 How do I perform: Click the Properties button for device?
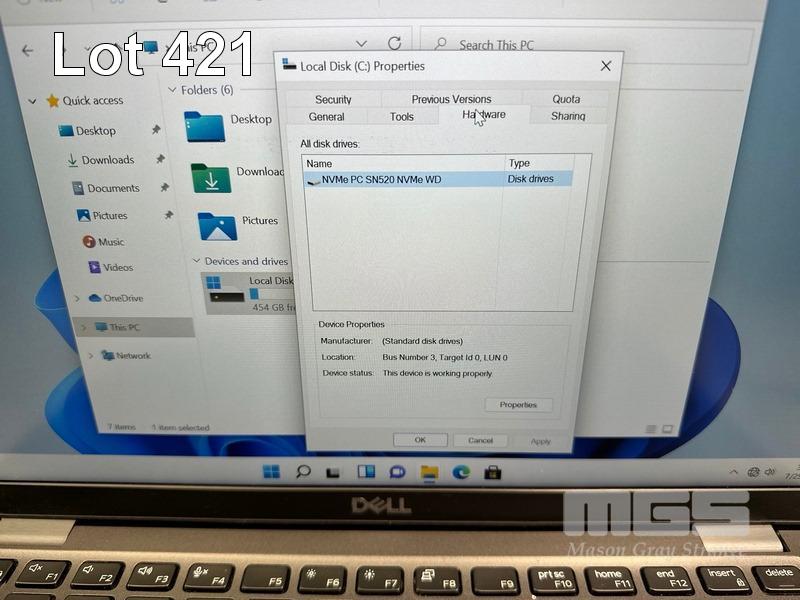pos(518,405)
